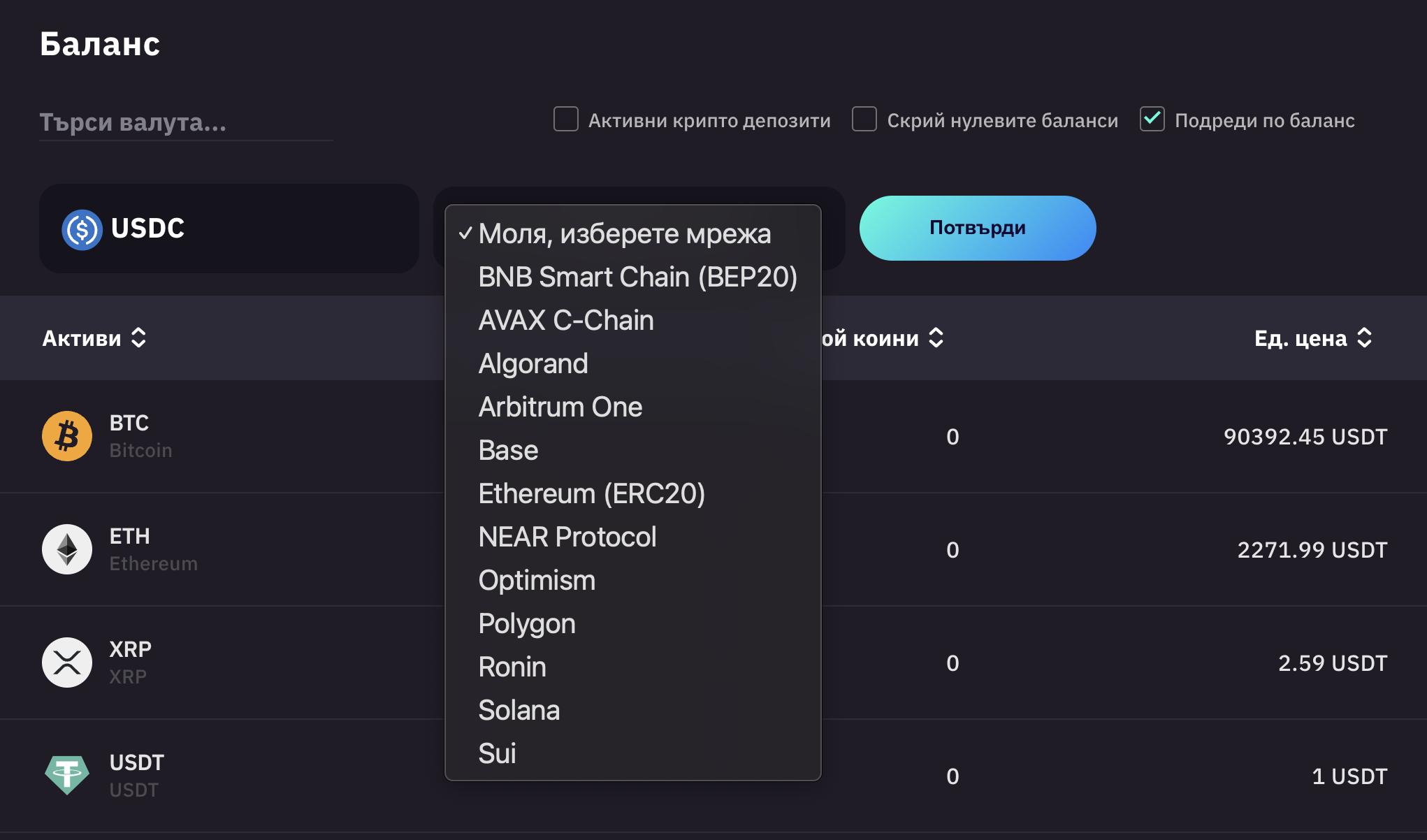The image size is (1427, 840).
Task: Sort by Ед. цена column arrows
Action: point(1364,338)
